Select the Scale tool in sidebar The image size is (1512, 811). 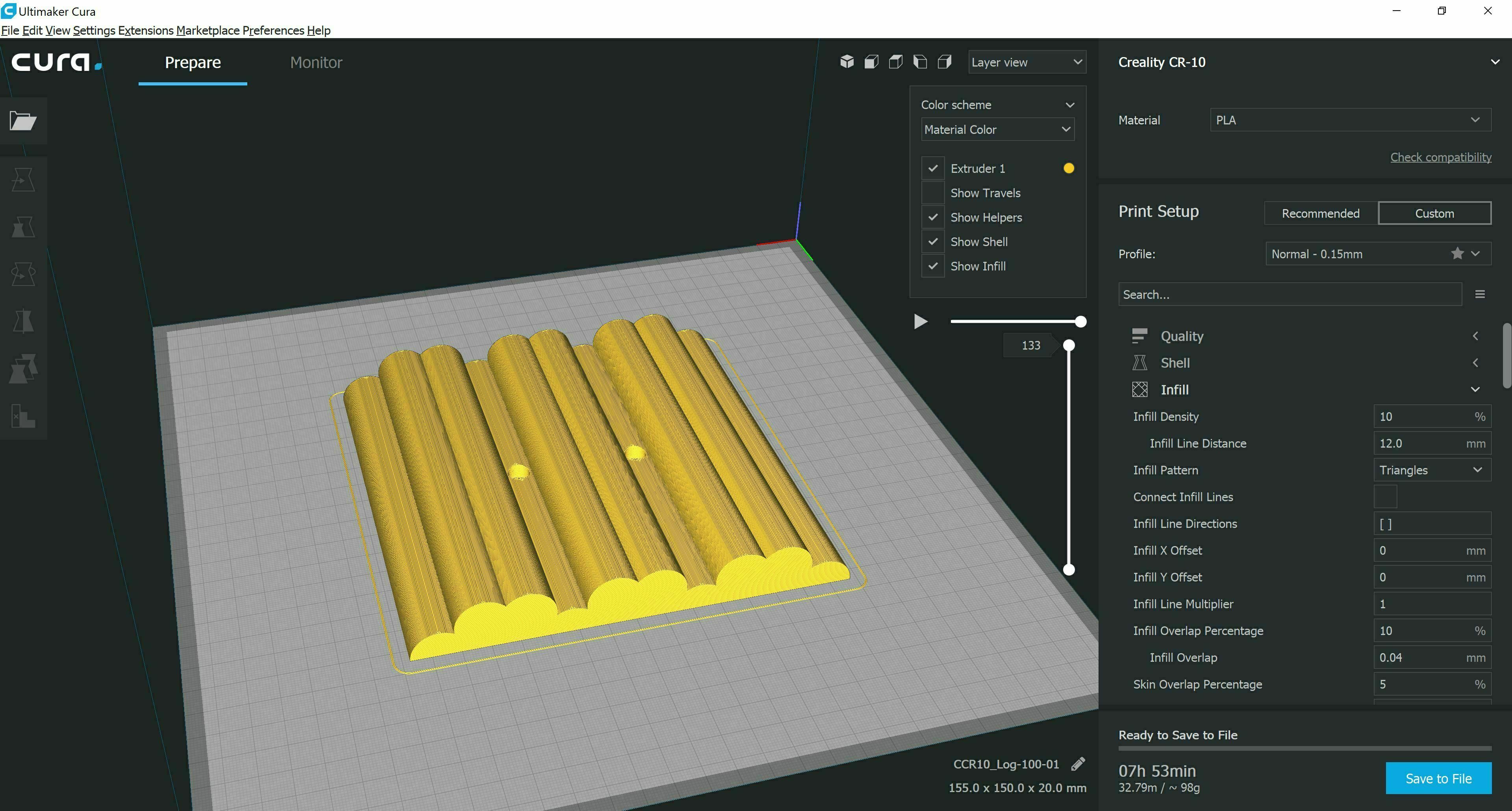(x=24, y=227)
